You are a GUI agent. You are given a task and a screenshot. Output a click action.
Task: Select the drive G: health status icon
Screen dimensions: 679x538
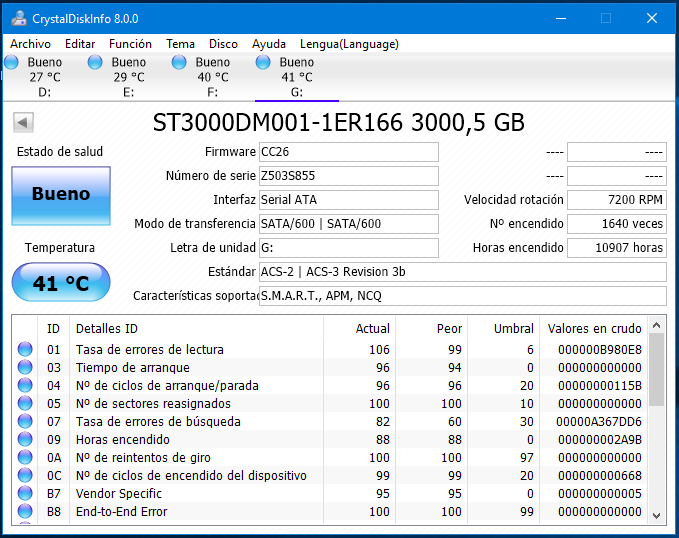(x=263, y=62)
